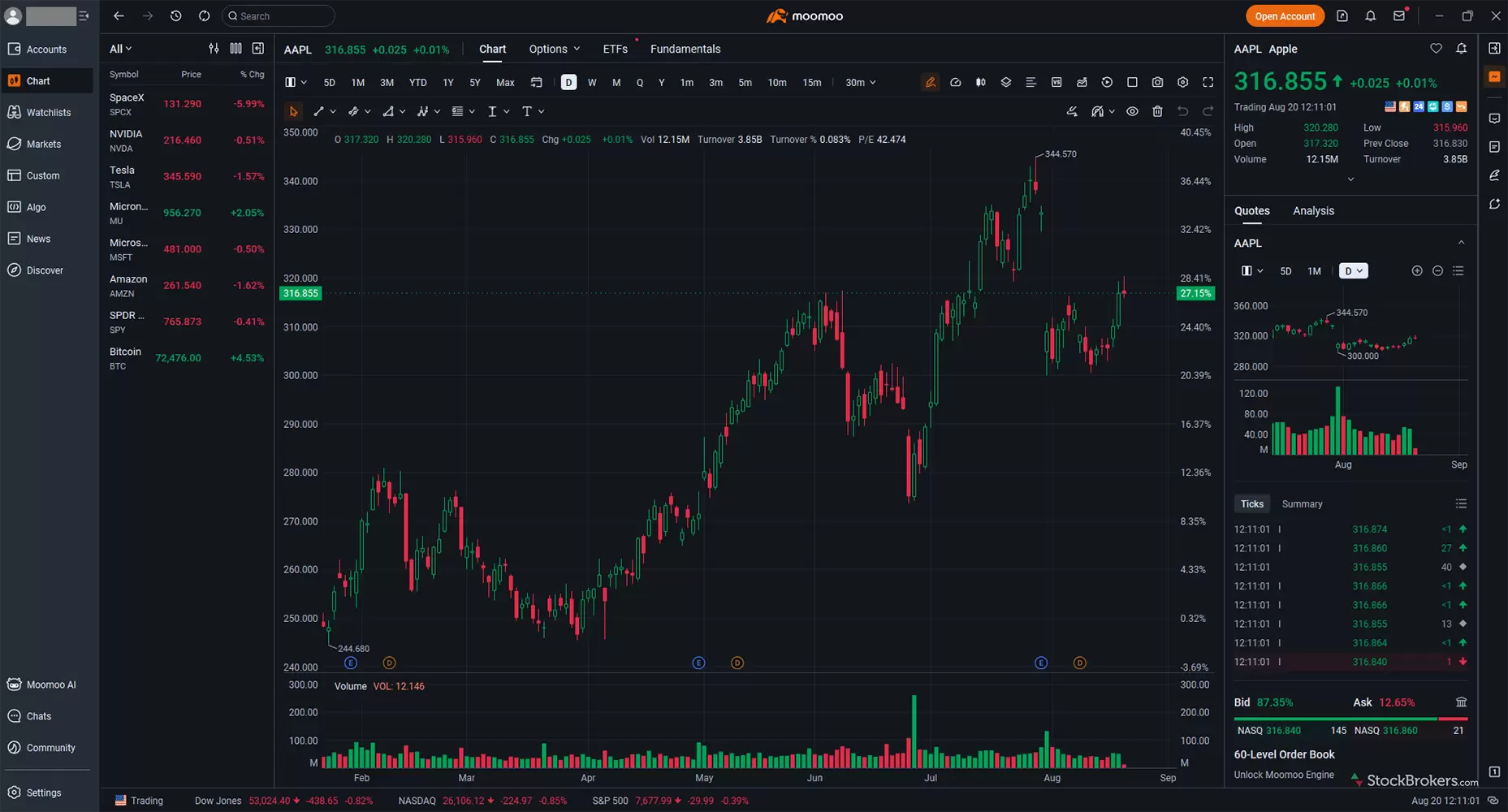Switch to the Analysis tab

pyautogui.click(x=1313, y=210)
